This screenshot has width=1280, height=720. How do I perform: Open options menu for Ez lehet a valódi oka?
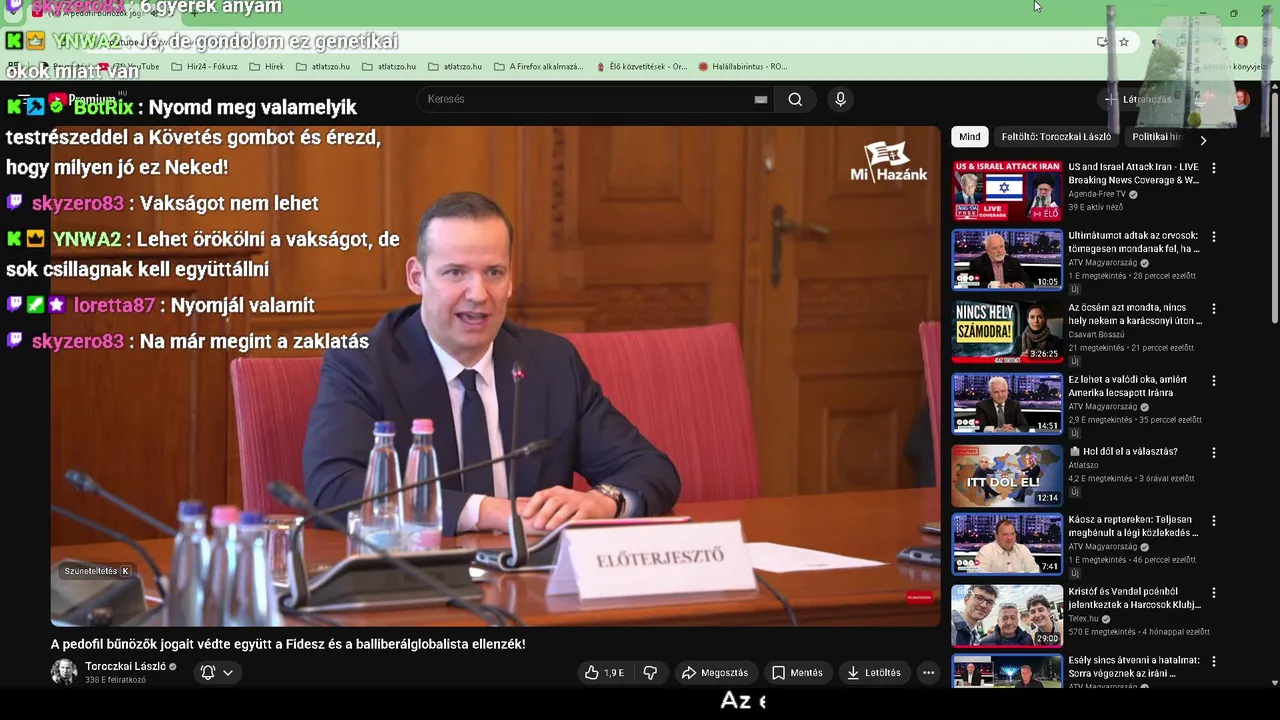[x=1214, y=381]
